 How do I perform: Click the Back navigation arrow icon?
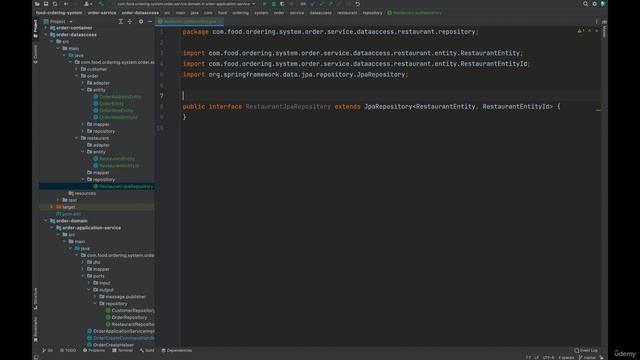(x=66, y=4)
